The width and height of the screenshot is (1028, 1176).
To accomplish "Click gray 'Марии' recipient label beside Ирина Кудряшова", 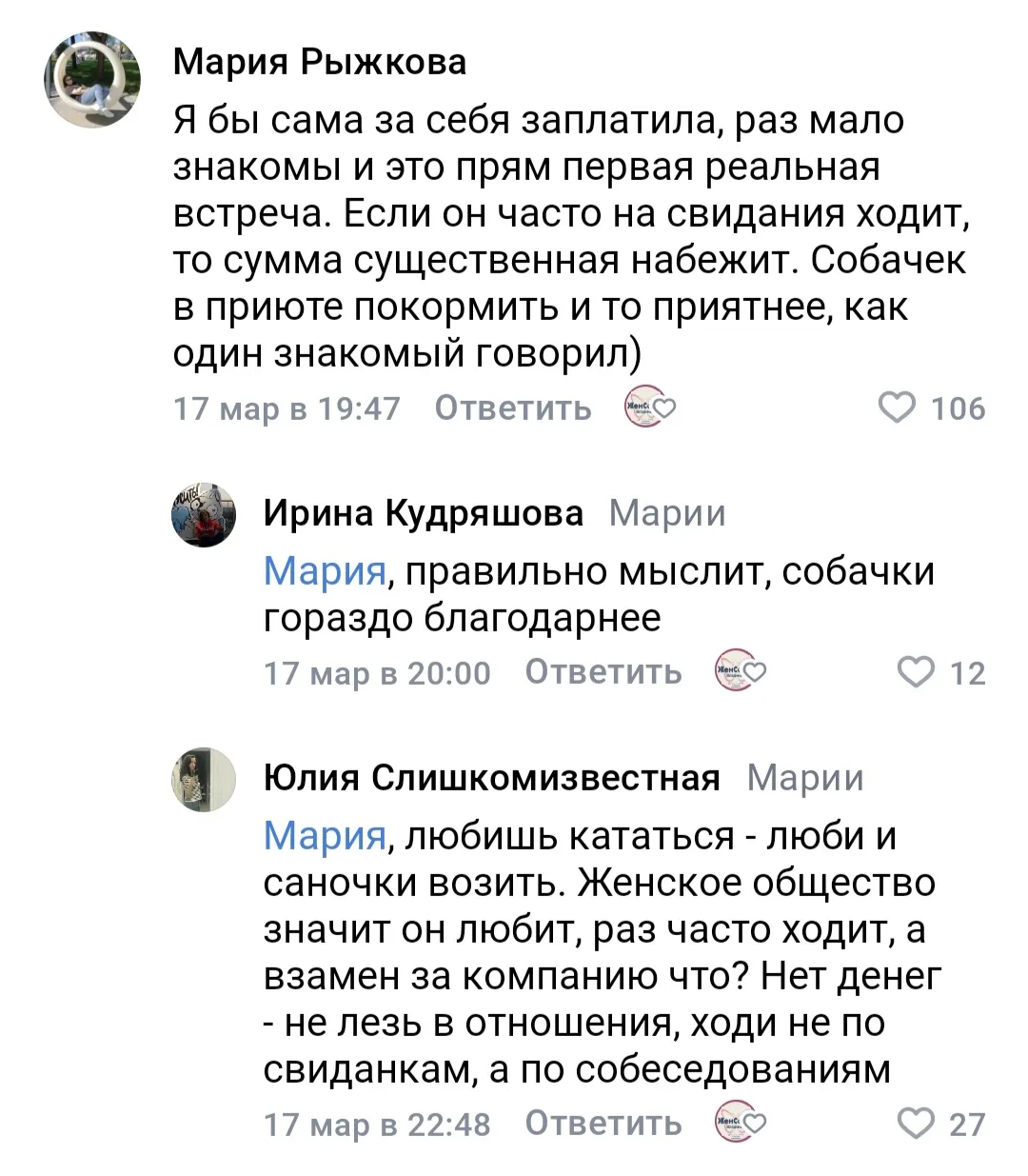I will tap(666, 513).
